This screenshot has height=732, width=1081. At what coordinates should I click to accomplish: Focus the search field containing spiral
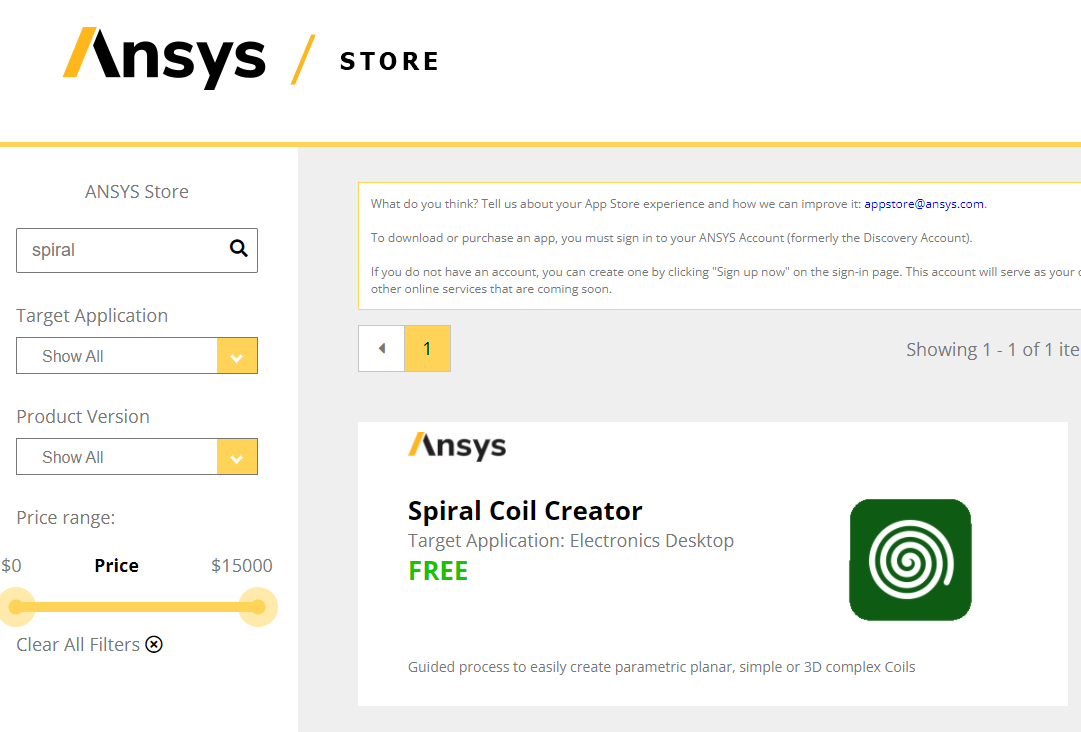[137, 250]
